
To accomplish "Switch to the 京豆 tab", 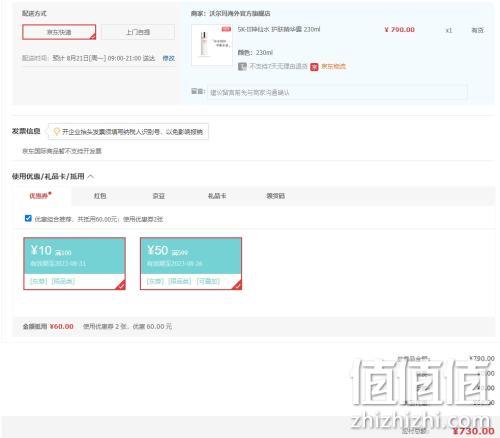I will click(x=159, y=196).
